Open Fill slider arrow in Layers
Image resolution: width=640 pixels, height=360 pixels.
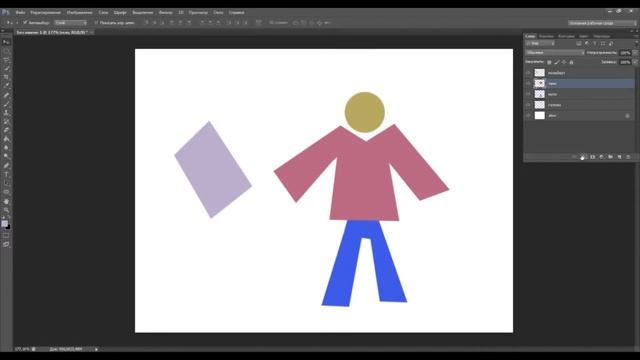pos(635,62)
